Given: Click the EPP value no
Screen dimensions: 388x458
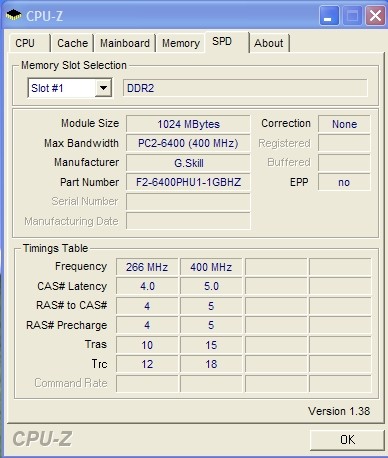Looking at the screenshot, I should (344, 182).
